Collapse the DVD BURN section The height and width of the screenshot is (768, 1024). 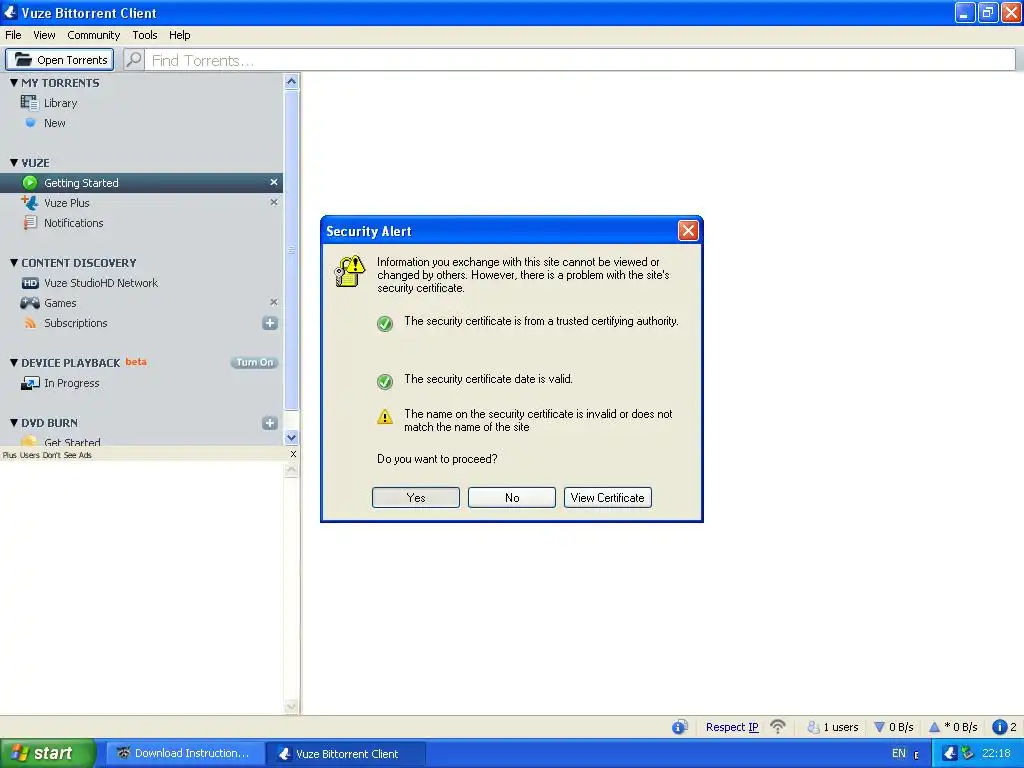(x=14, y=423)
